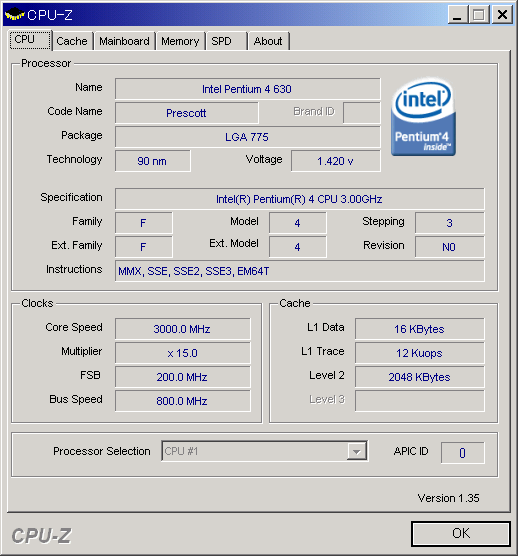The width and height of the screenshot is (518, 556).
Task: Click the Ext. Model value field
Action: pyautogui.click(x=297, y=247)
